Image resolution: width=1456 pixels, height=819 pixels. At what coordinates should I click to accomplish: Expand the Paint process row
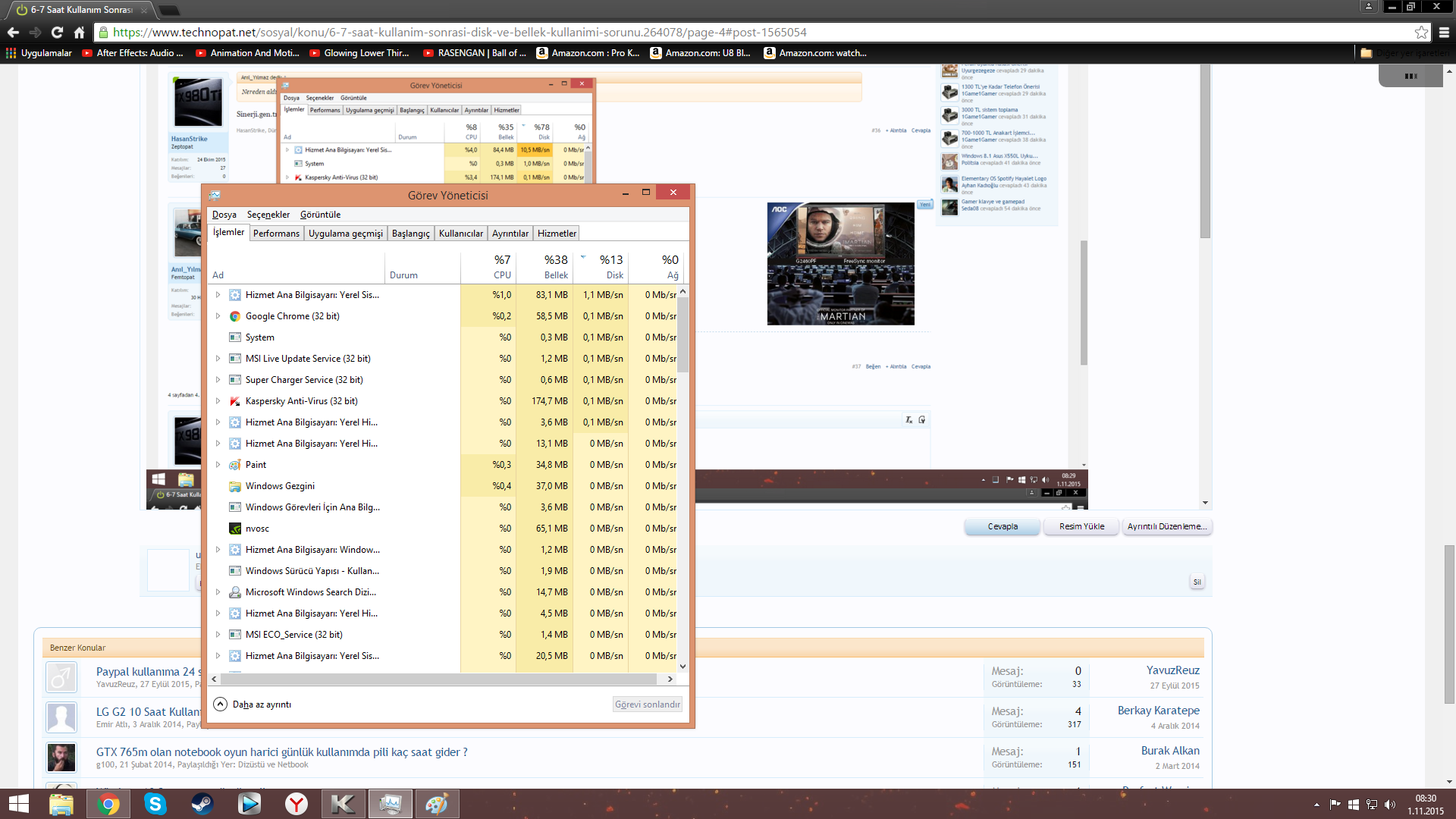218,465
